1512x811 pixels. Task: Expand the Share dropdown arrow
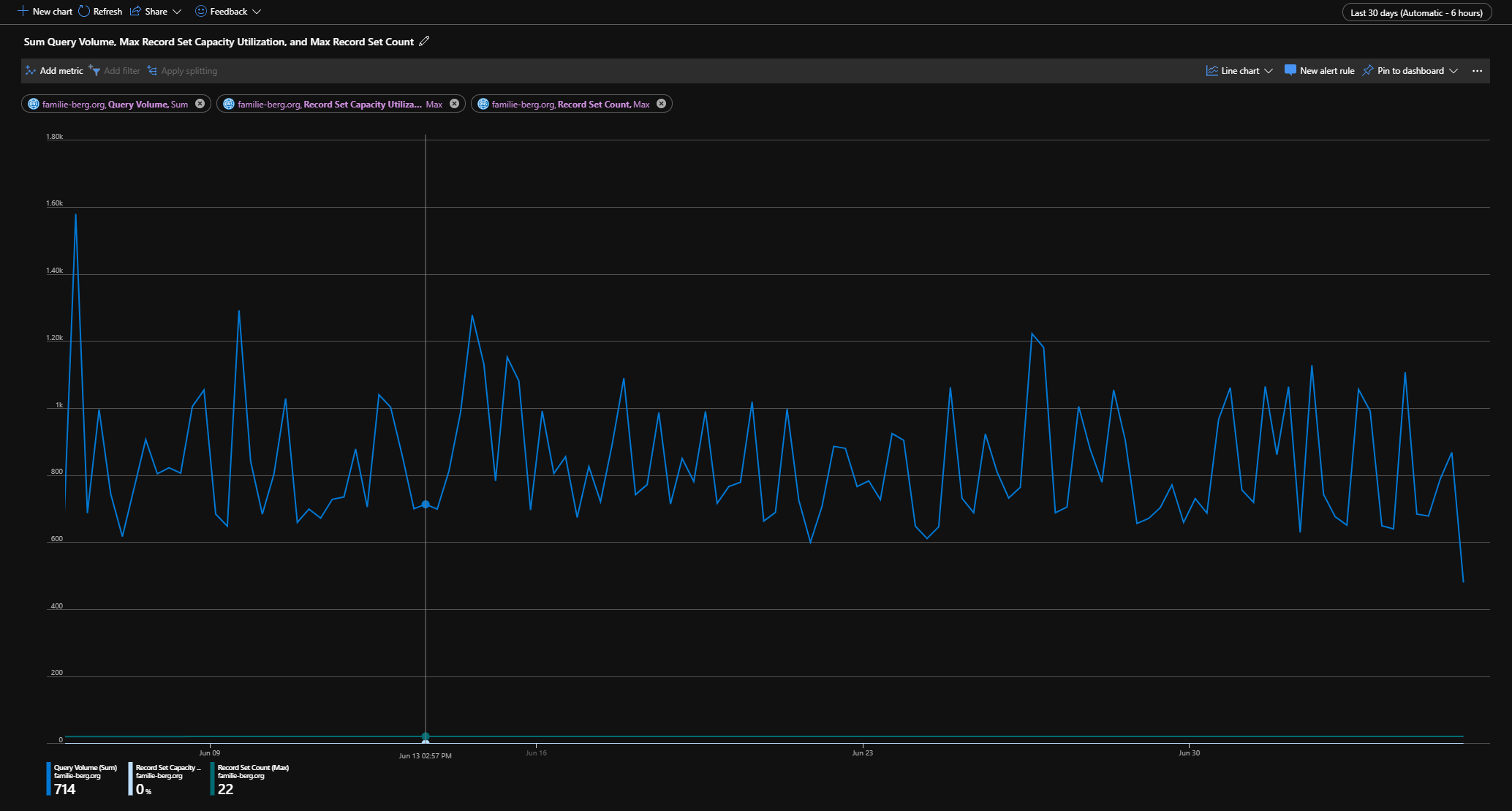tap(176, 12)
